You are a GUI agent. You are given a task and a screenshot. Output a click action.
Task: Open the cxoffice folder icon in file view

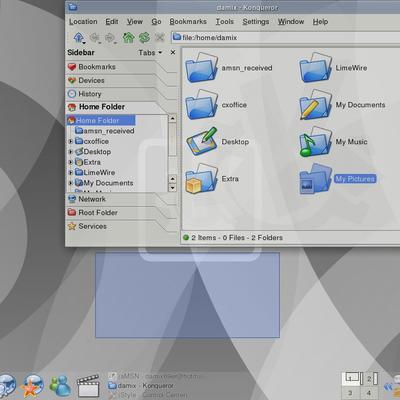pos(202,105)
